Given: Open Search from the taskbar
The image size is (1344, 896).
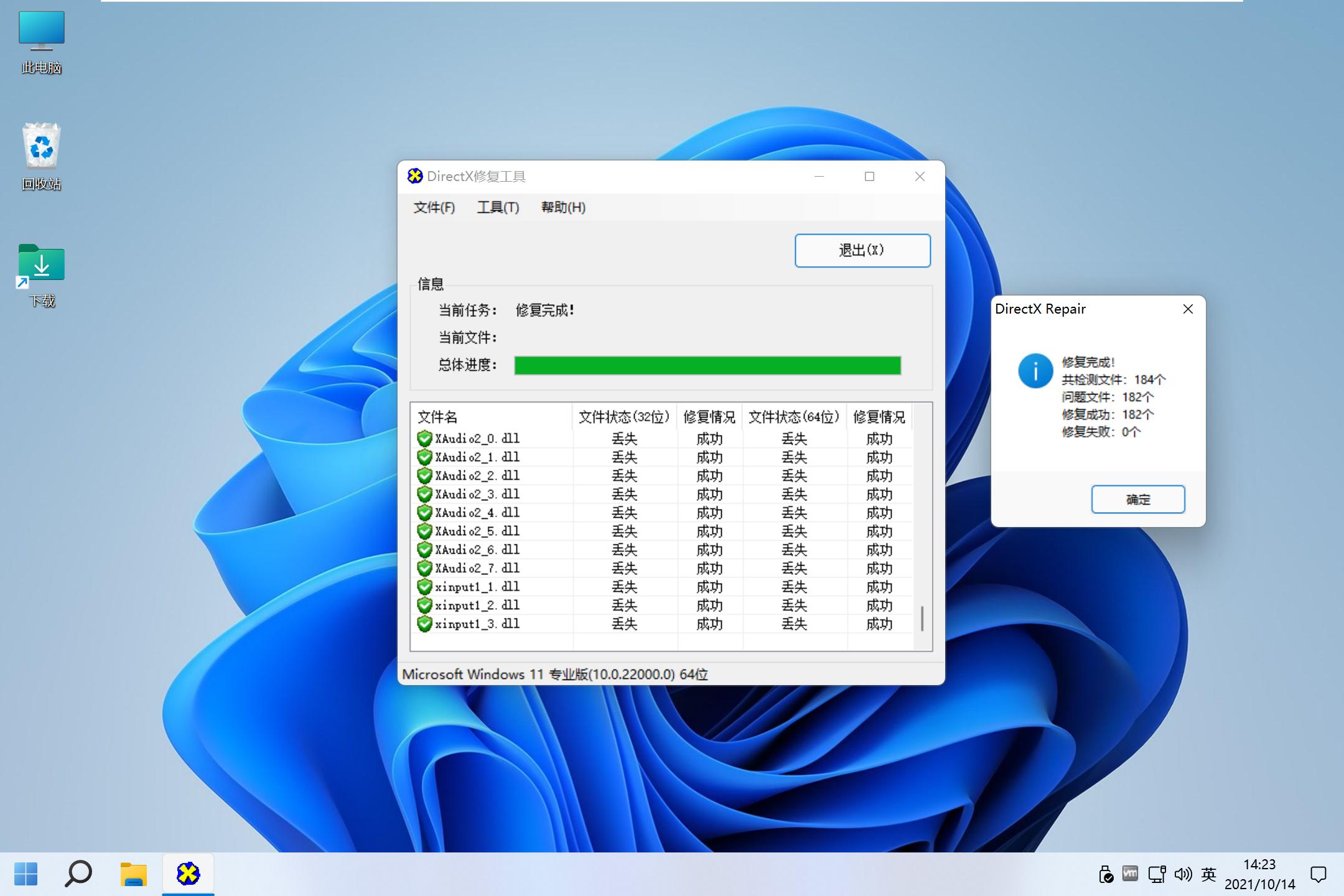Looking at the screenshot, I should pyautogui.click(x=79, y=874).
